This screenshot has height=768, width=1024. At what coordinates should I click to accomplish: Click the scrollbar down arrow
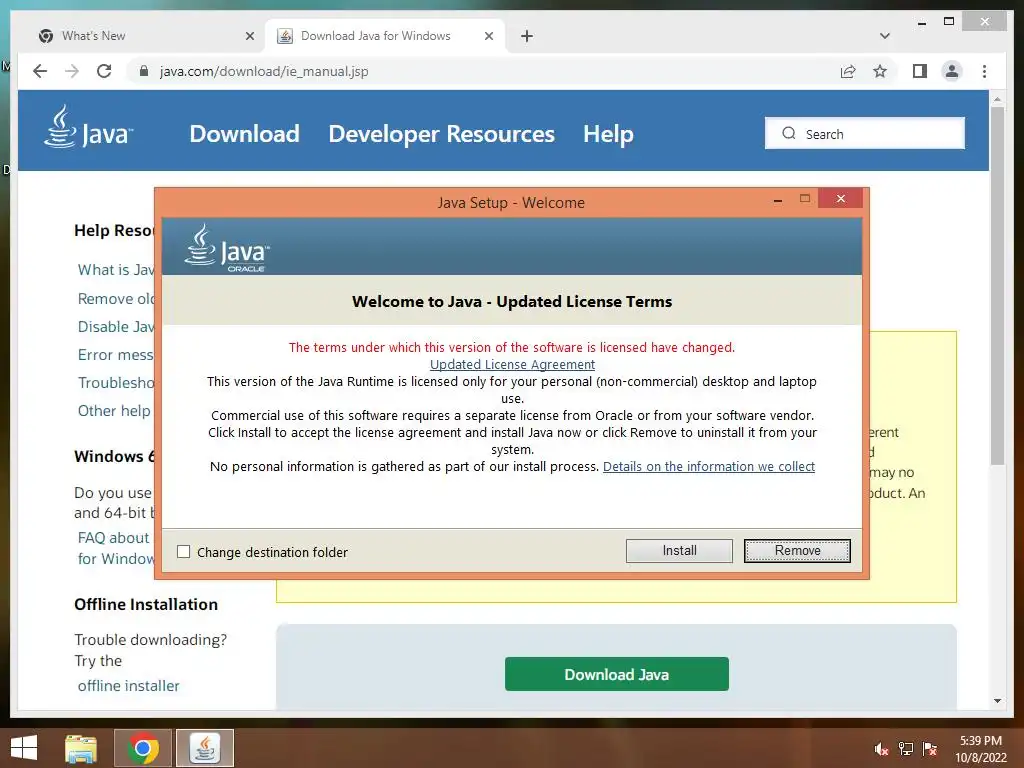[x=997, y=701]
